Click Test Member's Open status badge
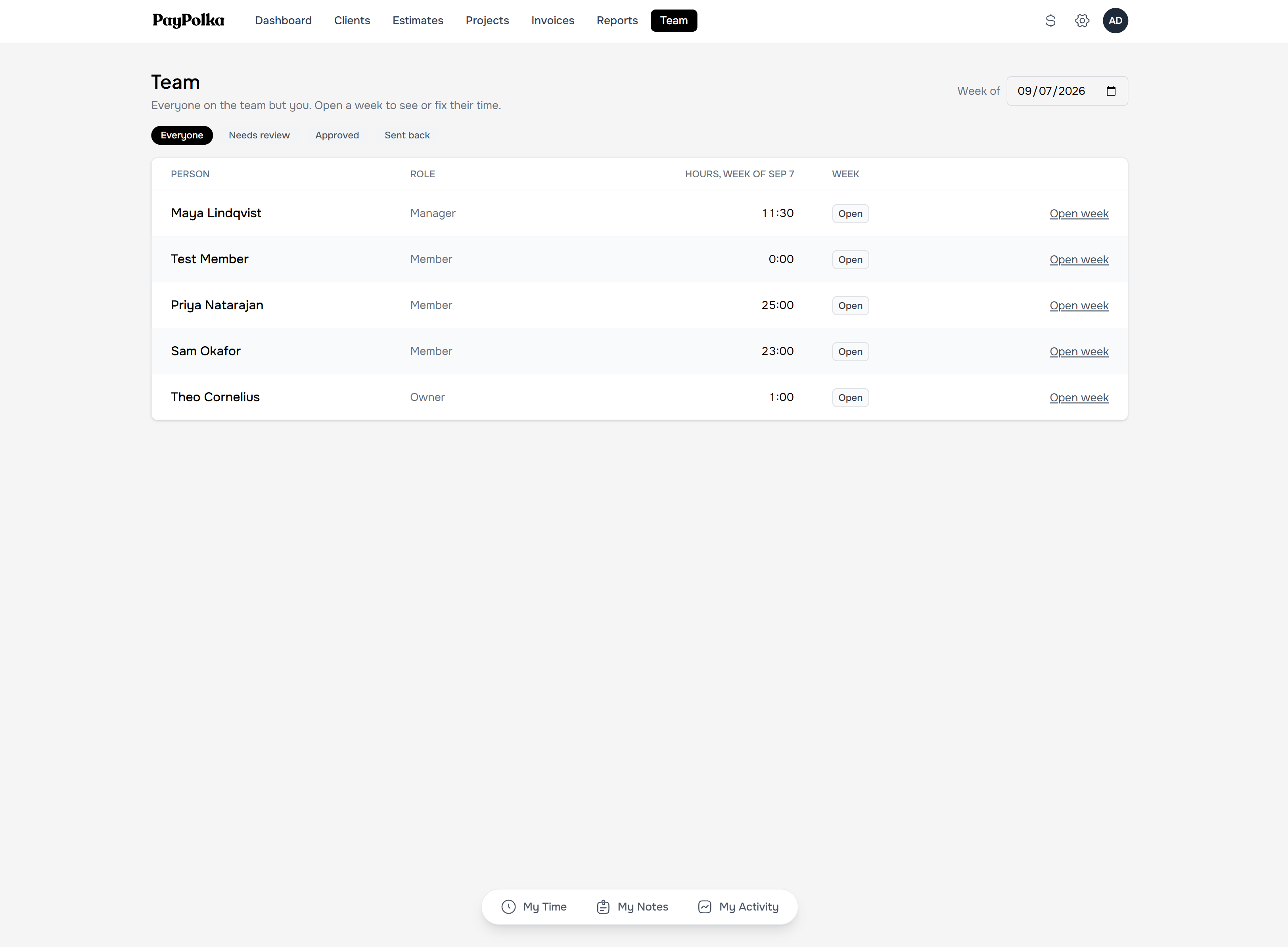The width and height of the screenshot is (1288, 947). (x=850, y=259)
